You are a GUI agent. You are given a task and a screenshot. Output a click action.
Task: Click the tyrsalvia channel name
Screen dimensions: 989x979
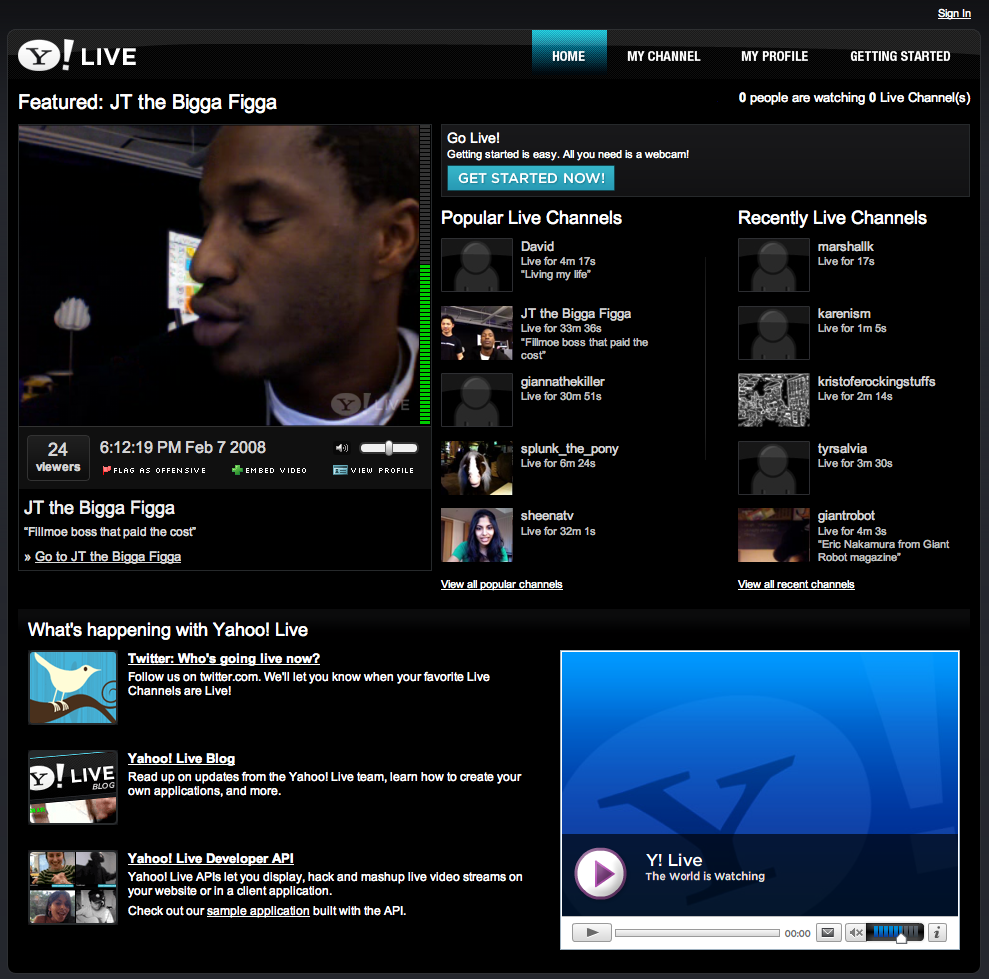(x=842, y=448)
